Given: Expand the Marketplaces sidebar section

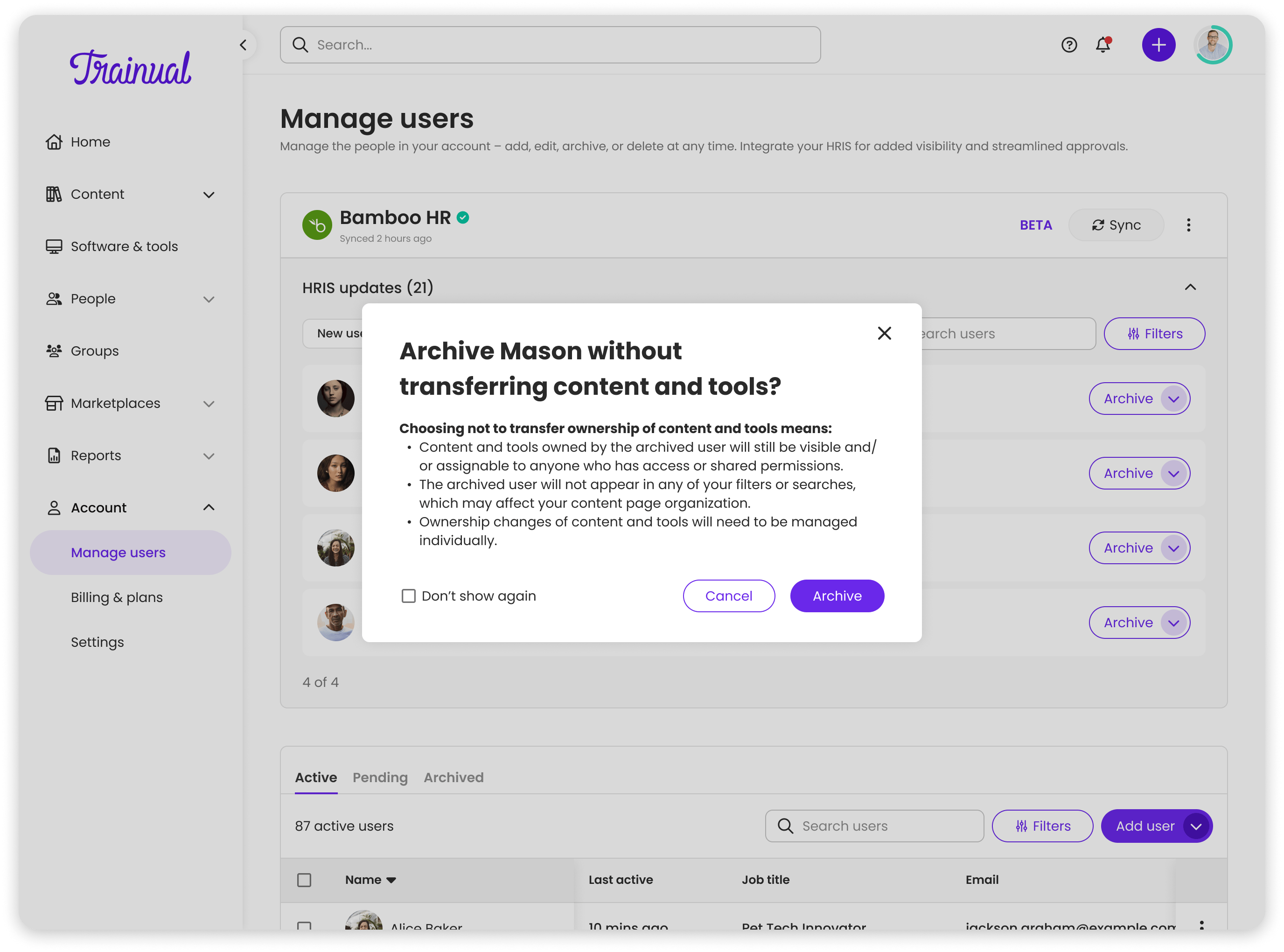Looking at the screenshot, I should point(209,403).
